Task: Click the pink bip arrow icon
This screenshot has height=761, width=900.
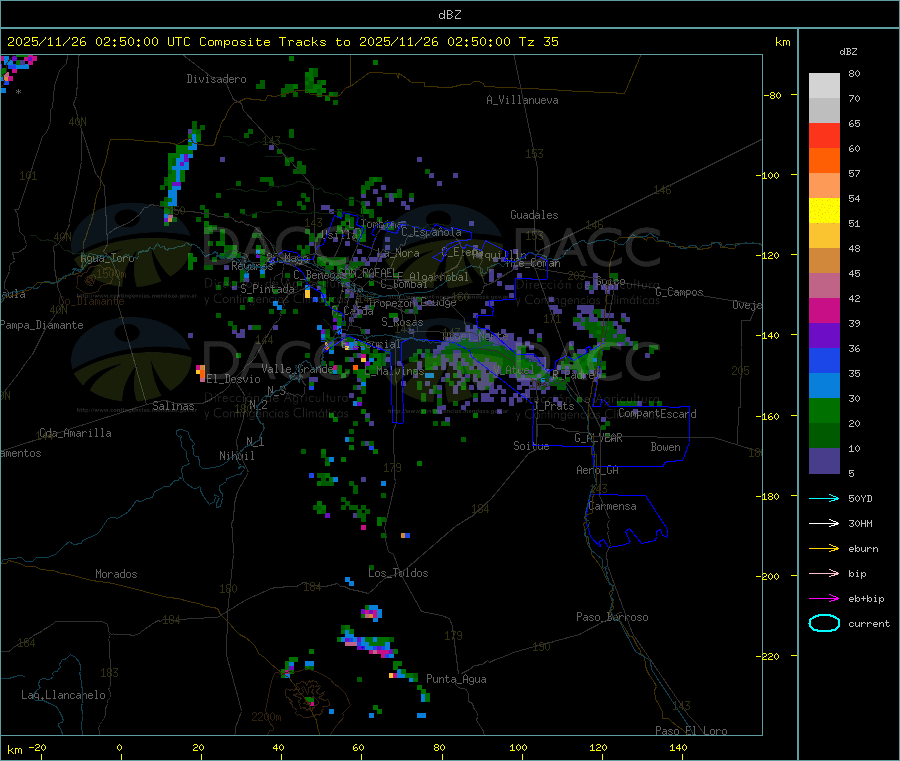Action: 824,573
